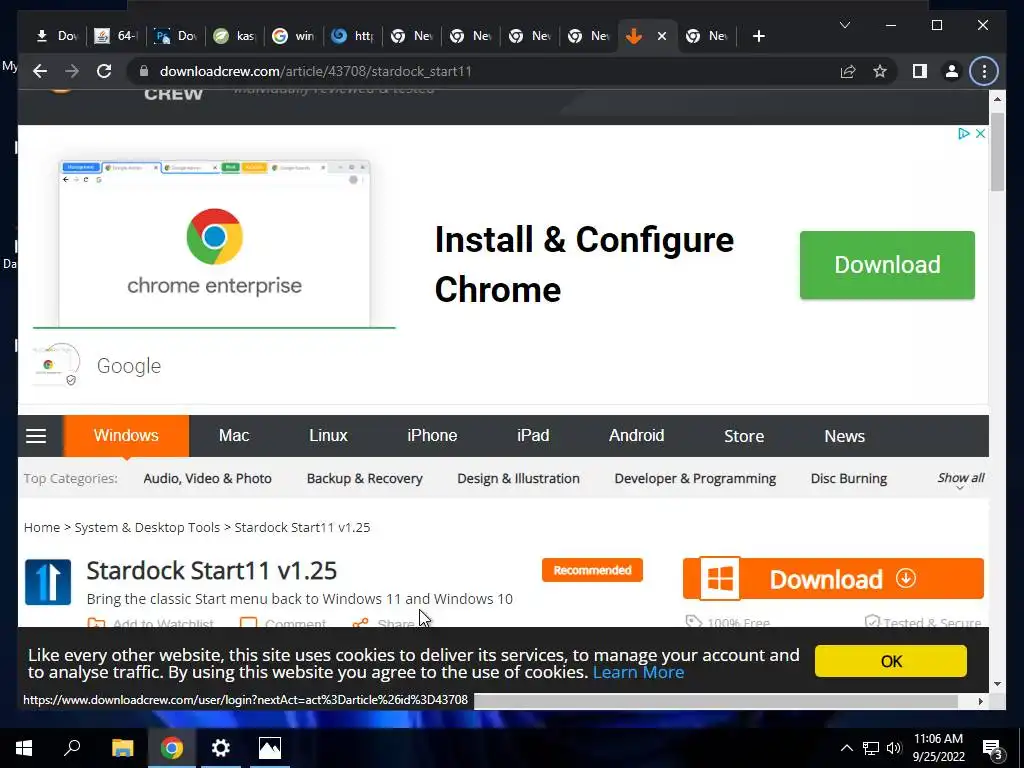
Task: Open the Store section
Action: click(744, 436)
